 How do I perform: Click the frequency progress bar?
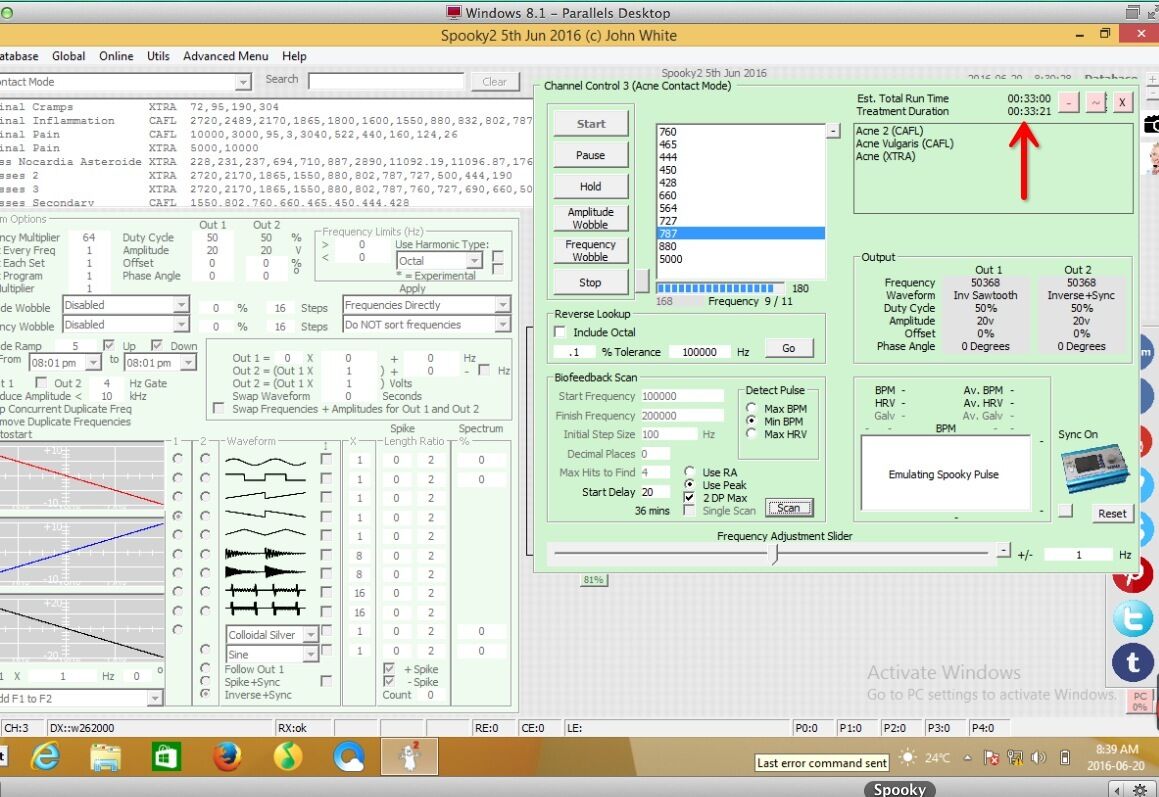720,288
